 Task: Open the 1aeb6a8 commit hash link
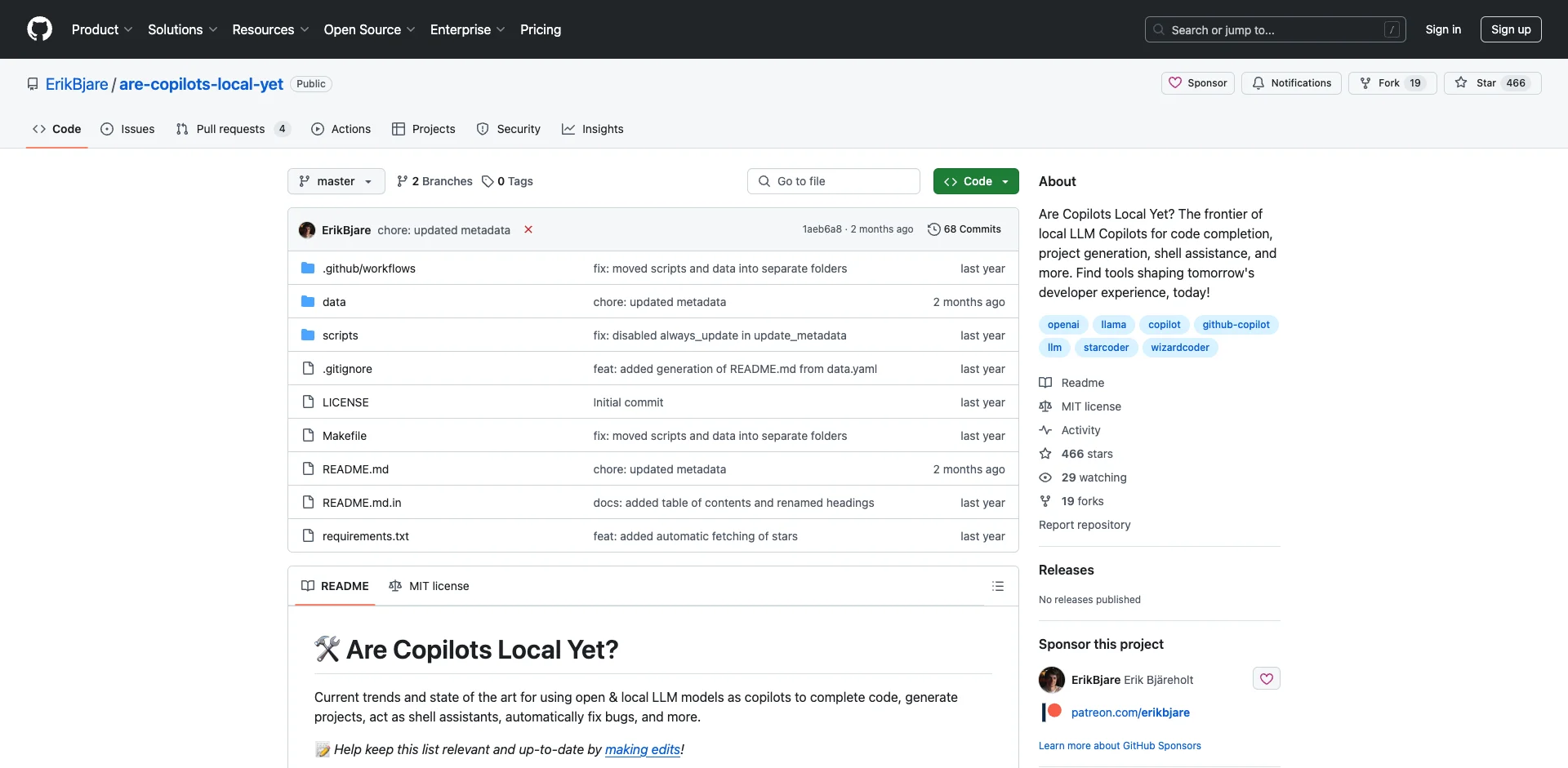click(822, 229)
